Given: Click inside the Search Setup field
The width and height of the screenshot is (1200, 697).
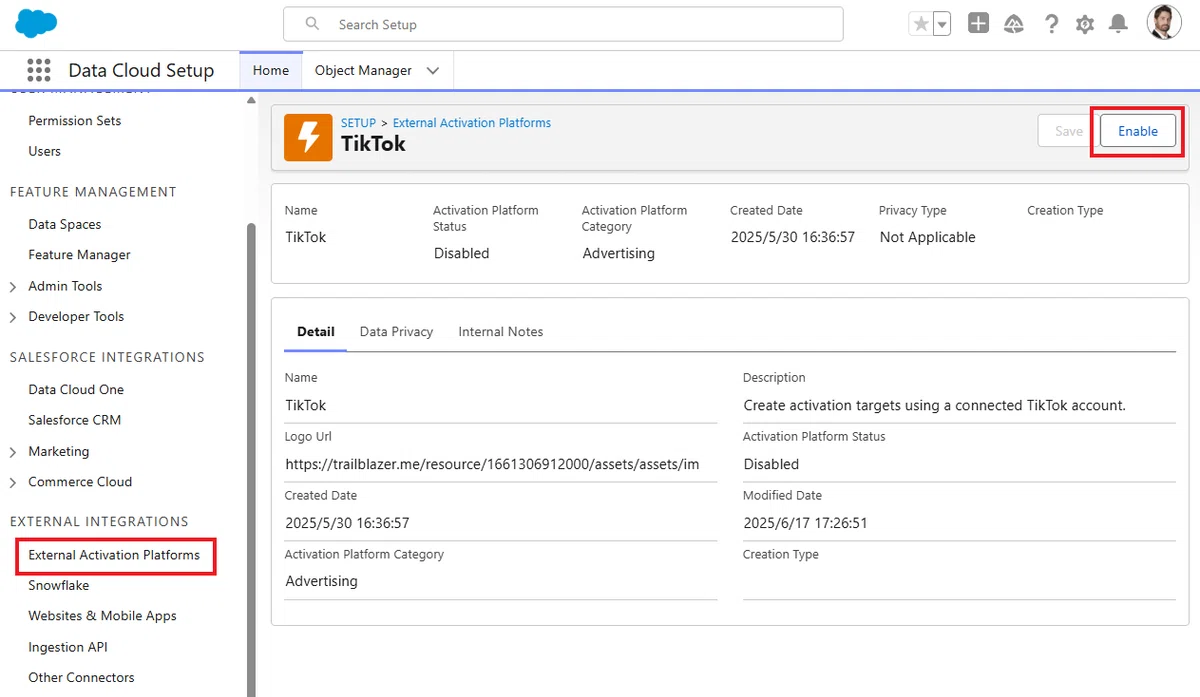Looking at the screenshot, I should pyautogui.click(x=563, y=24).
